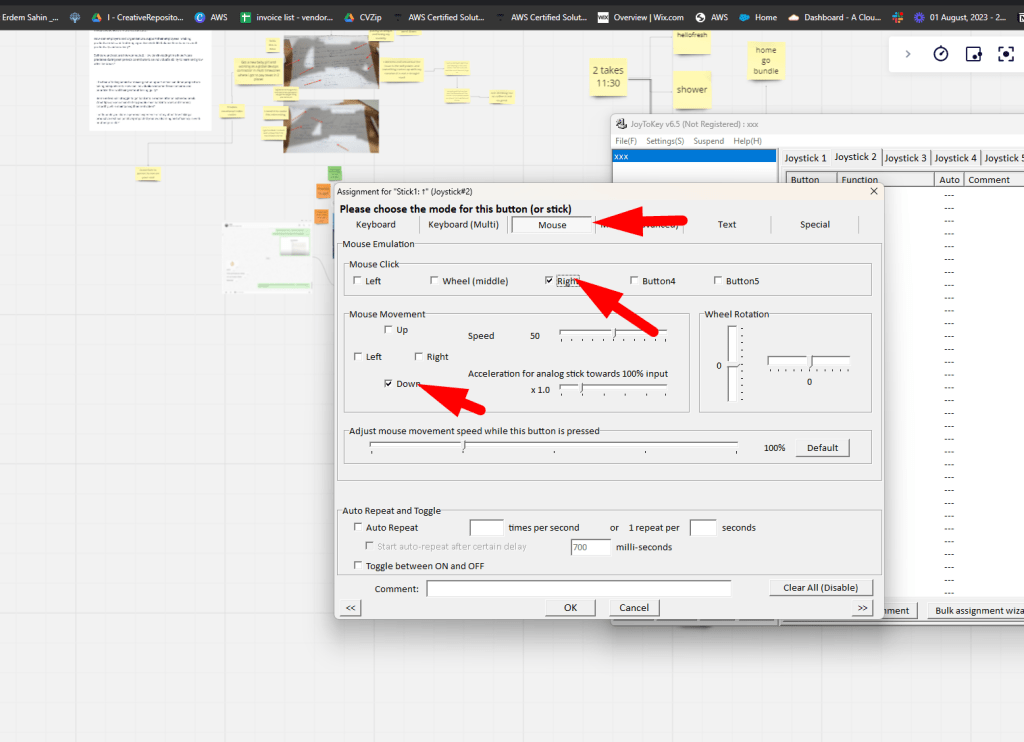The width and height of the screenshot is (1024, 742).
Task: Check the Right mouse movement checkbox
Action: pos(418,356)
